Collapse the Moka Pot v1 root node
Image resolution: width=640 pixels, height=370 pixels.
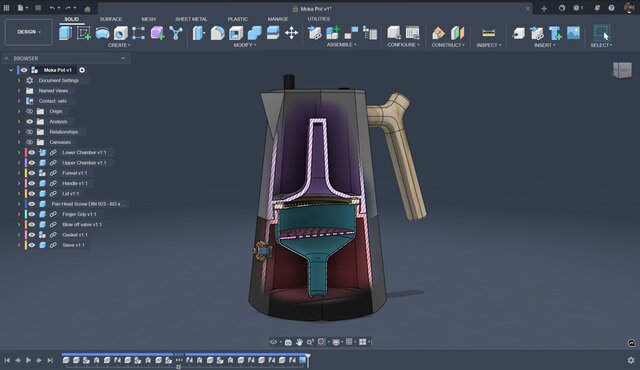point(11,70)
